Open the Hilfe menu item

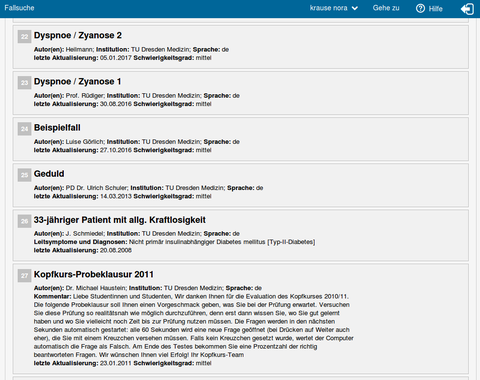coord(429,8)
